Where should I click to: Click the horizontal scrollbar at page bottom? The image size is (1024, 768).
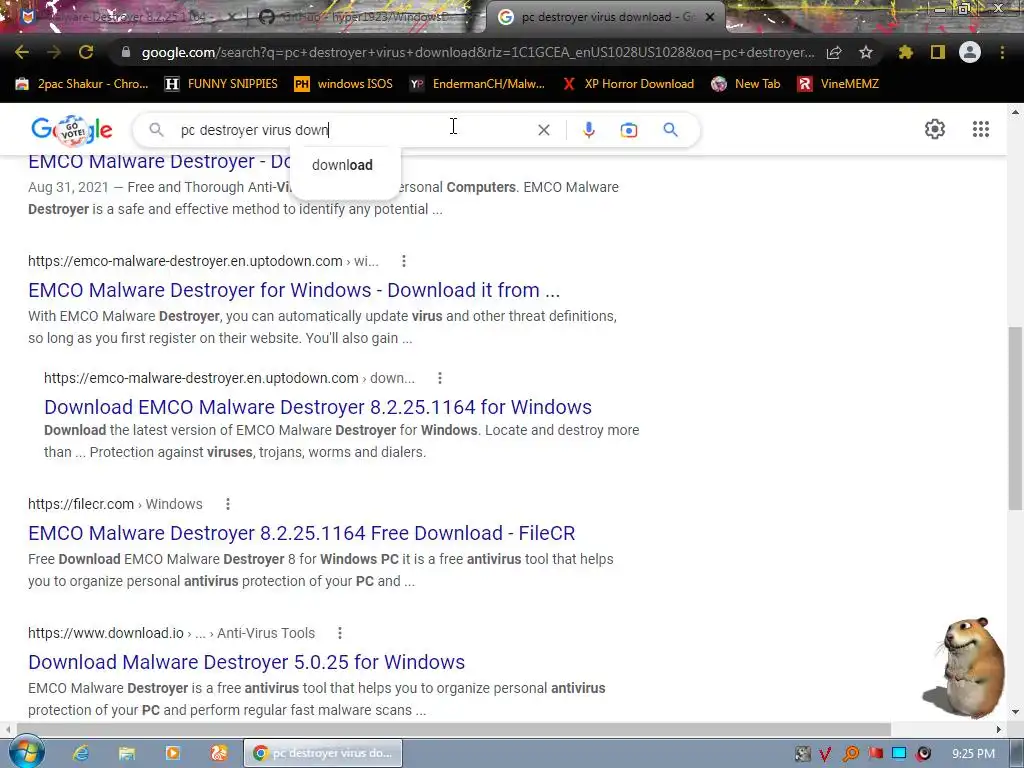(x=453, y=729)
